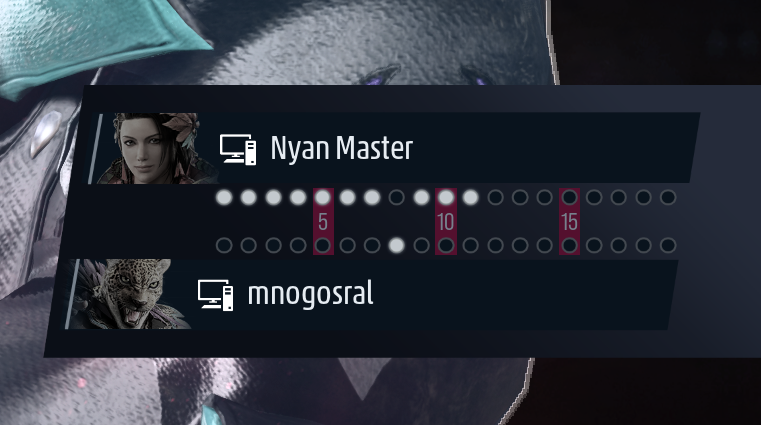The width and height of the screenshot is (761, 425).
Task: Click mnogosral's last round empty dot
Action: (668, 245)
